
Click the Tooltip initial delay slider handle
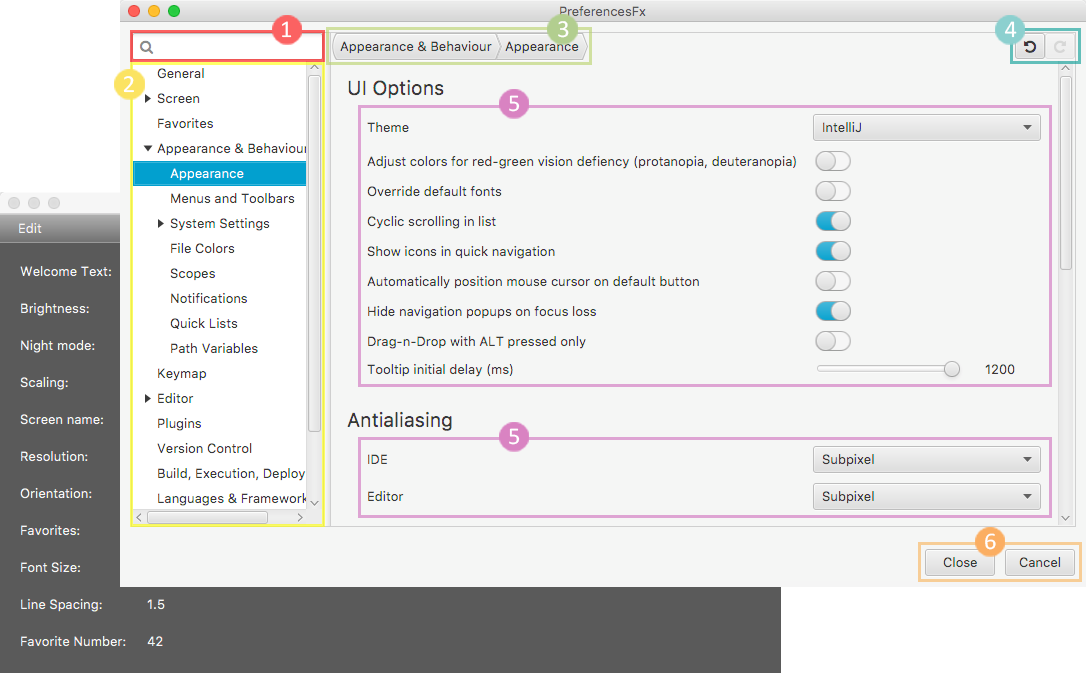click(951, 368)
